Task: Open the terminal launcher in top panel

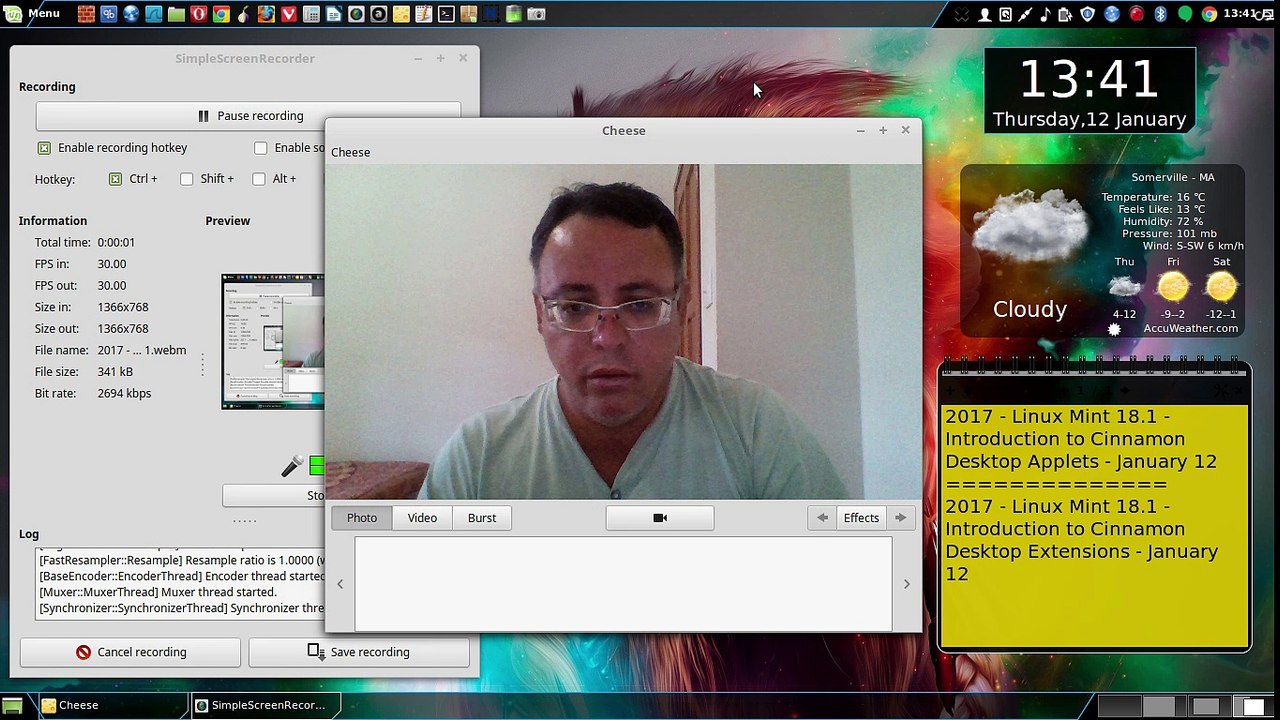Action: click(446, 14)
